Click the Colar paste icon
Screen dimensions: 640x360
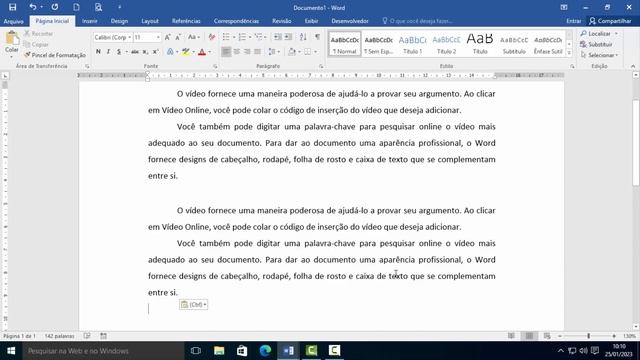click(12, 39)
